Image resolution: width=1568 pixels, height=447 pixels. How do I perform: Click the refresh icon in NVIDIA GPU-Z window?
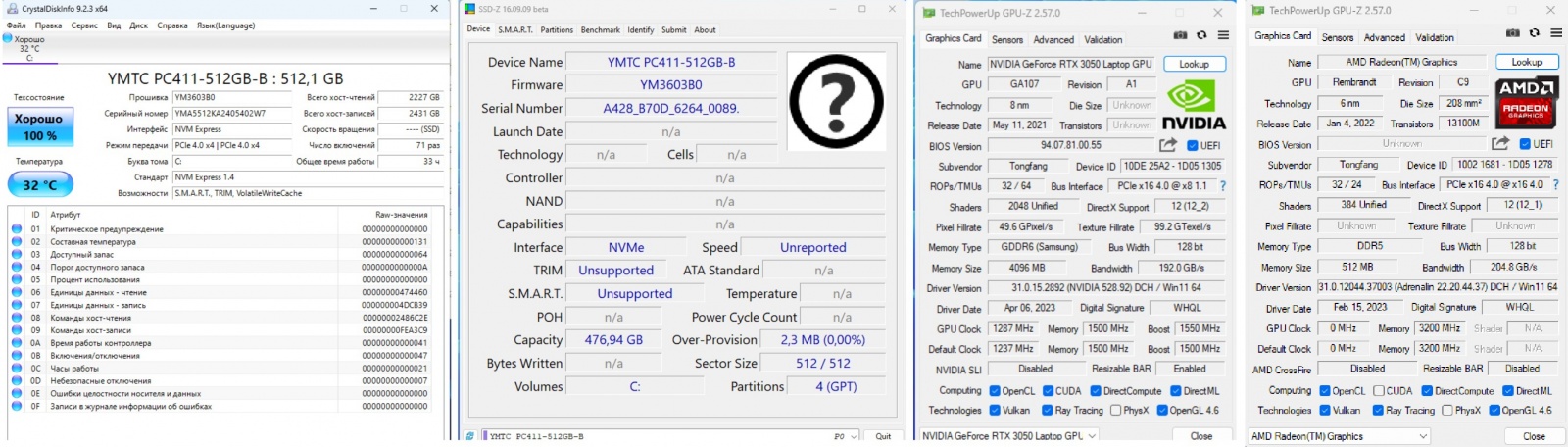point(1201,35)
